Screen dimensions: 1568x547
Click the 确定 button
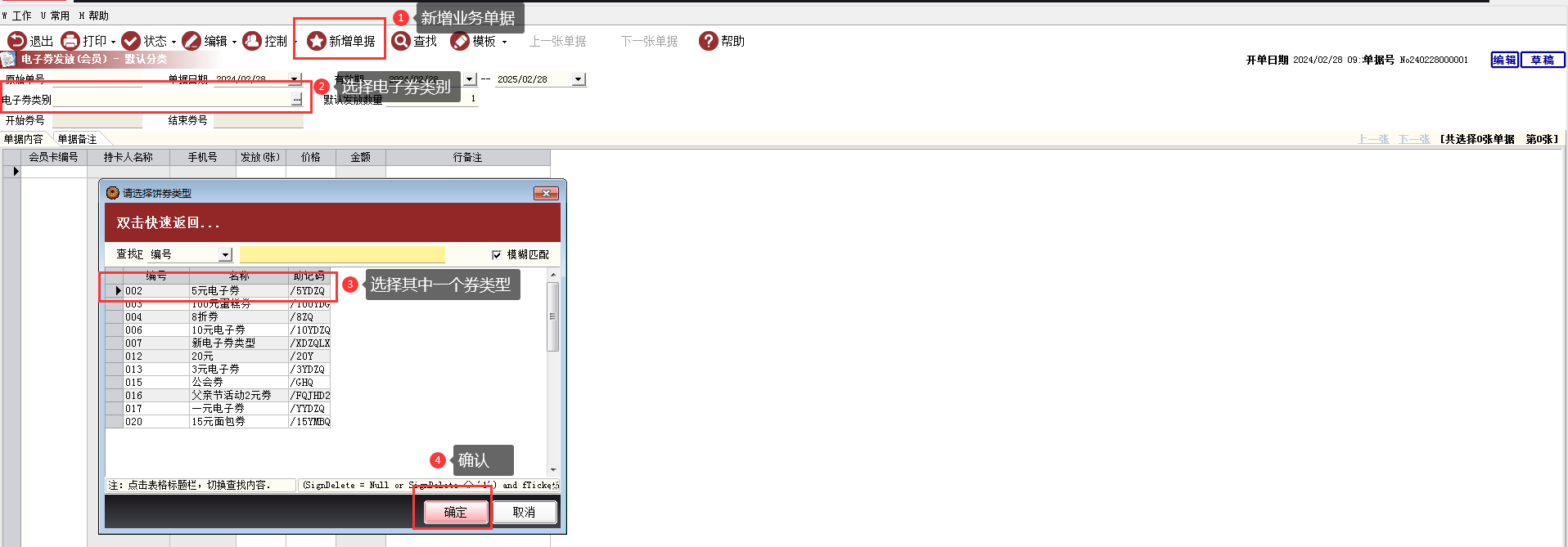tap(455, 513)
